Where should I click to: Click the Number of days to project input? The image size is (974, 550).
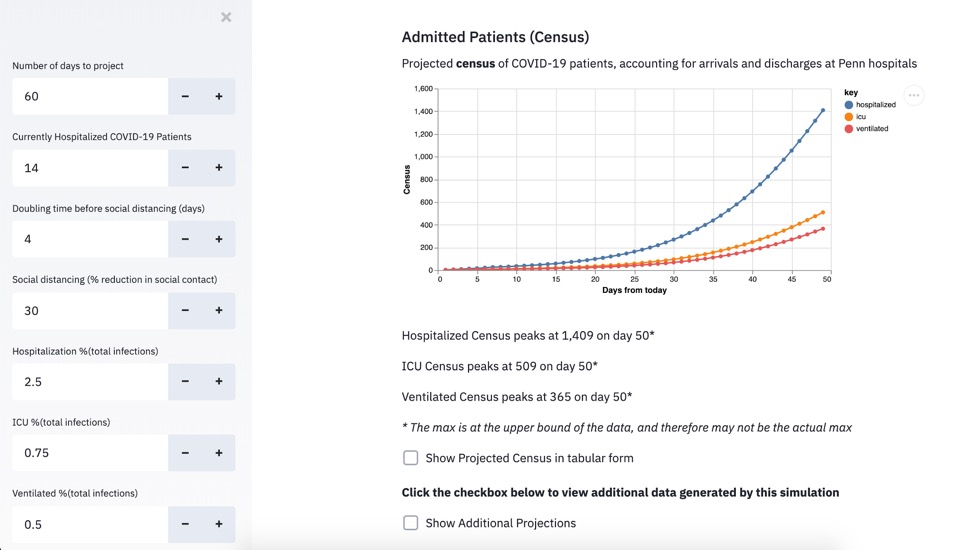tap(90, 97)
